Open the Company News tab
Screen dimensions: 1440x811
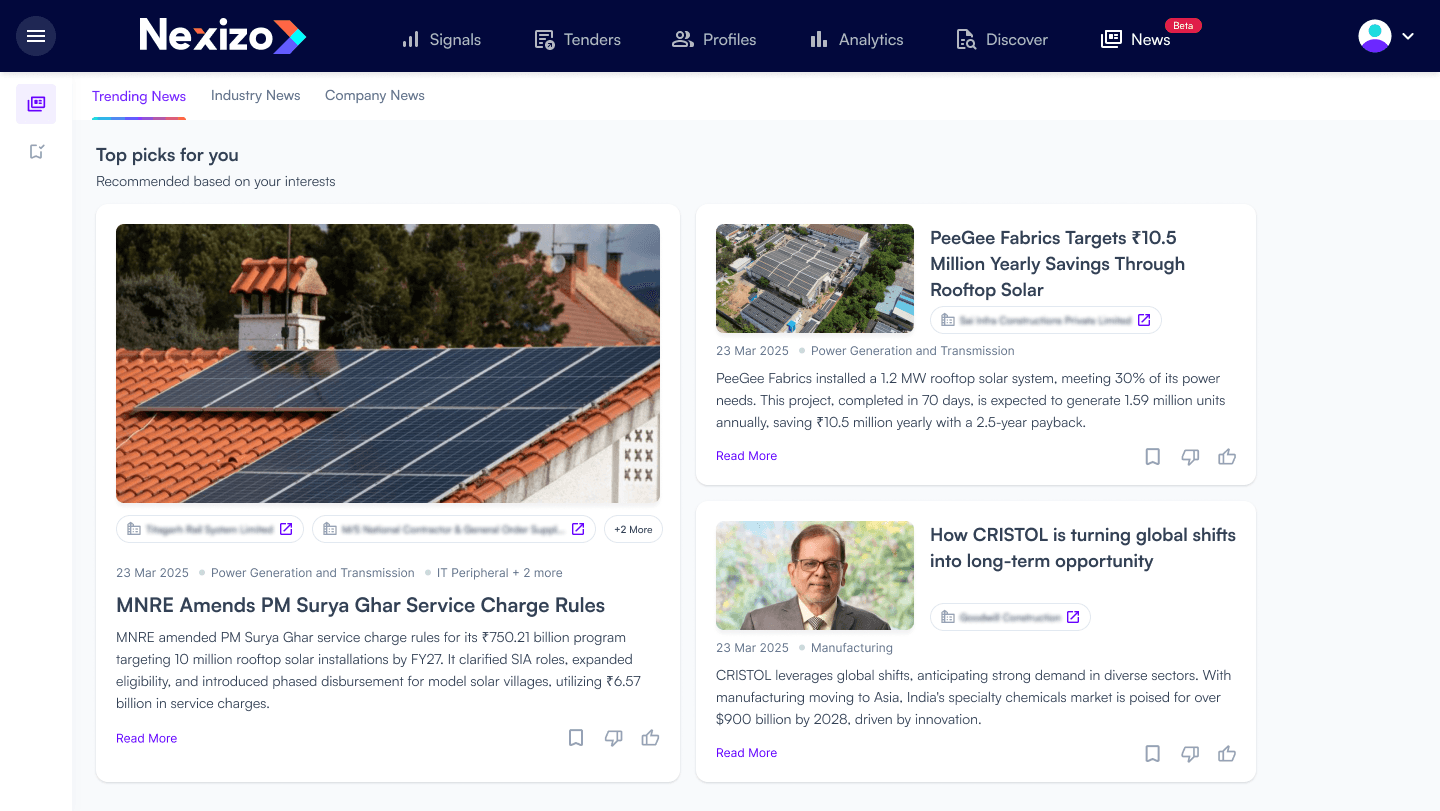tap(375, 96)
